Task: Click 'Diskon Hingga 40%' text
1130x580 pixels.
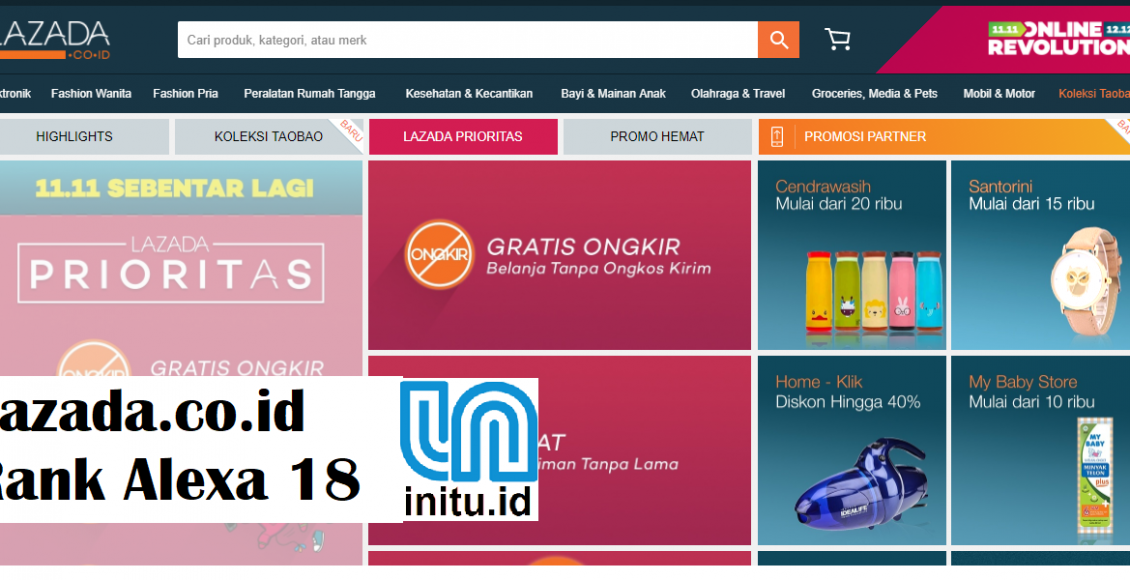Action: [848, 402]
